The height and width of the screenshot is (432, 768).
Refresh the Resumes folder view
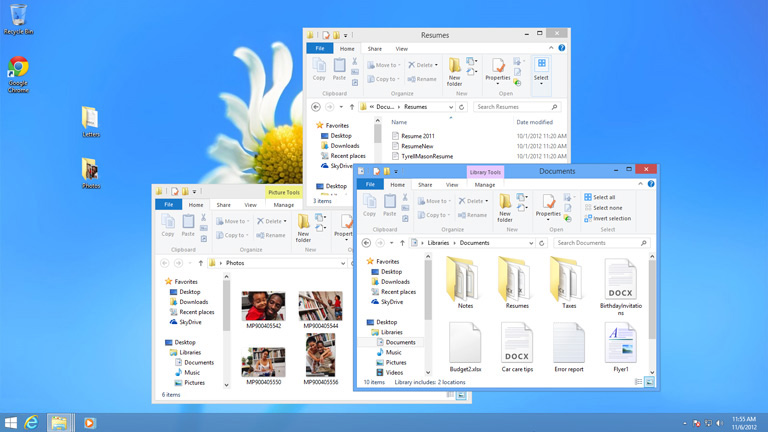click(462, 107)
